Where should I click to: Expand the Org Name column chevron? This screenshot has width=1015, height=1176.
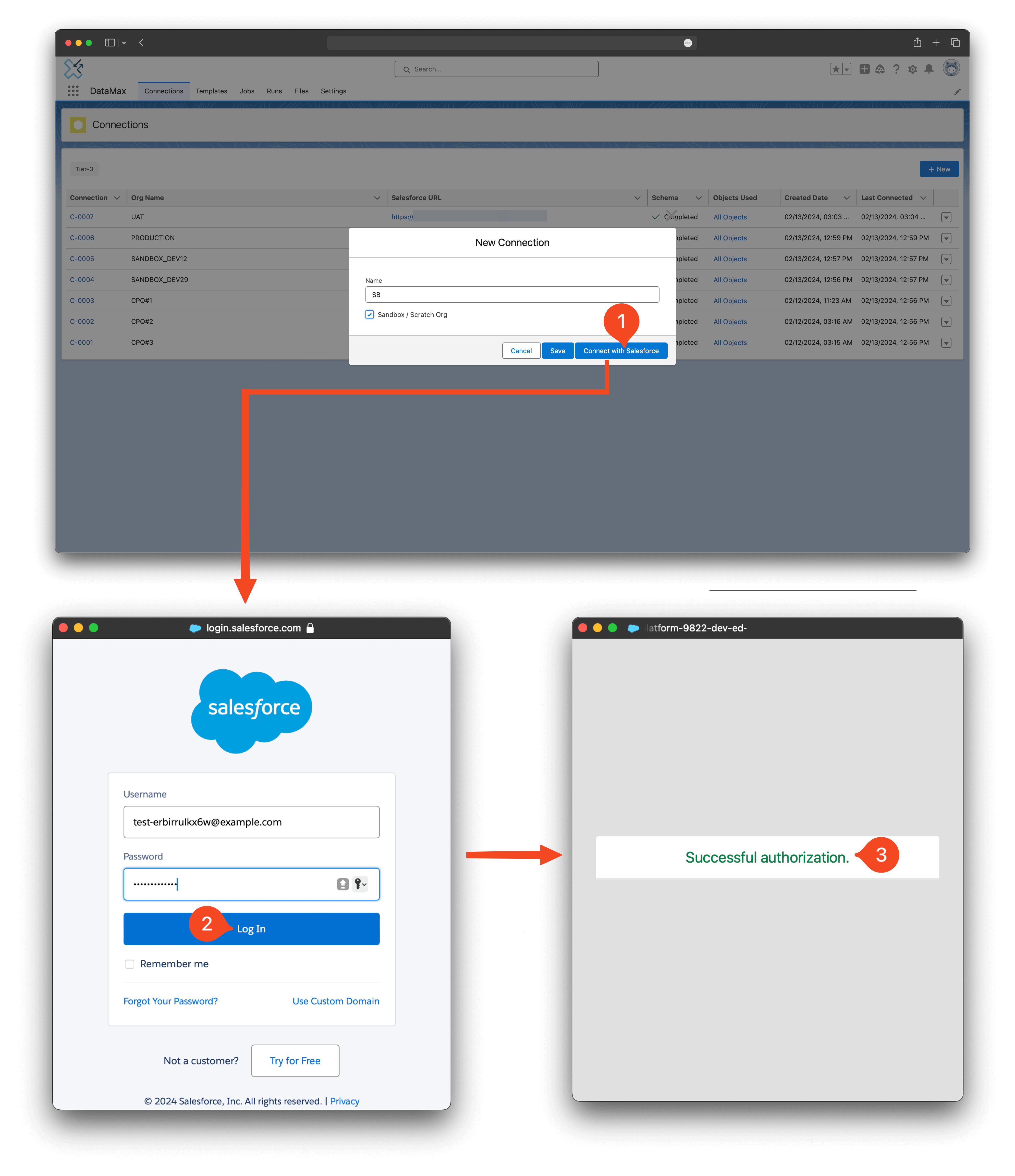pos(377,198)
